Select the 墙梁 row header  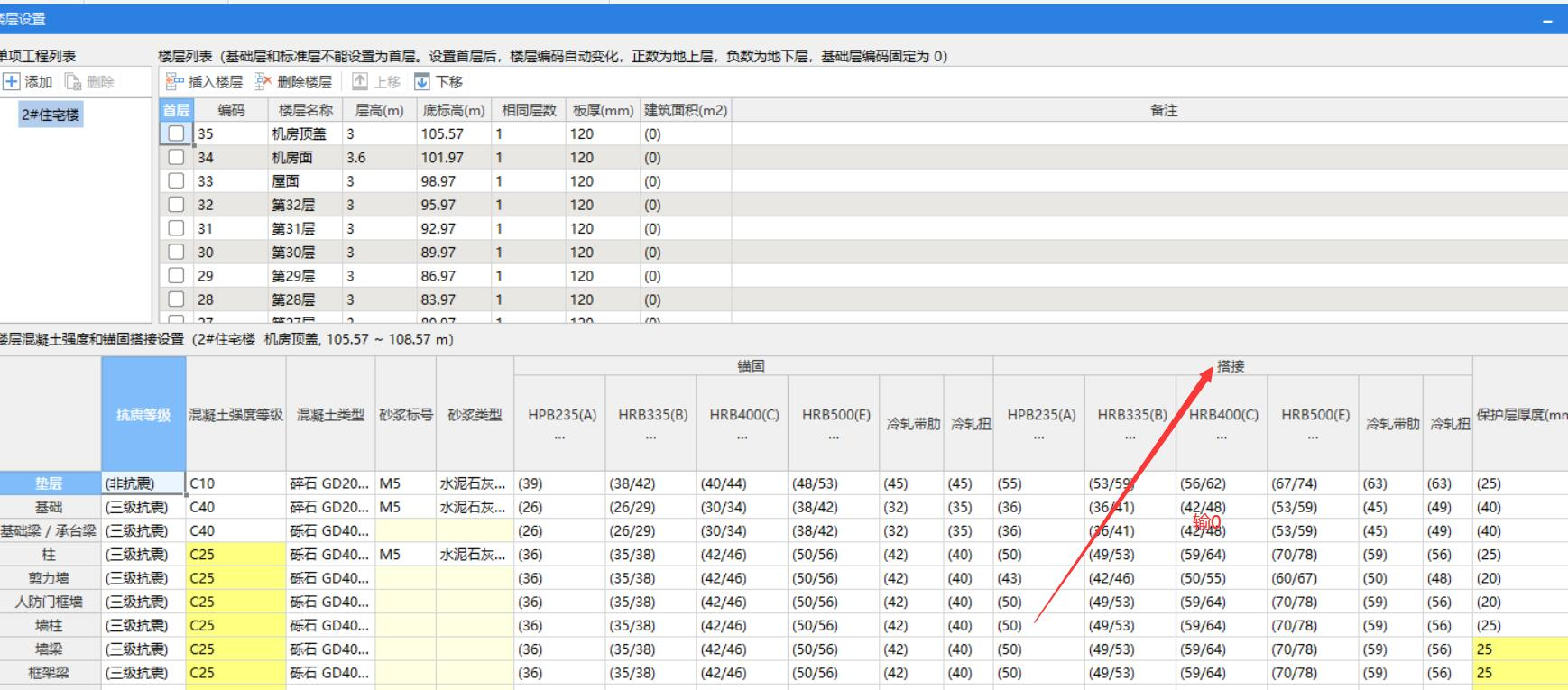coord(50,649)
